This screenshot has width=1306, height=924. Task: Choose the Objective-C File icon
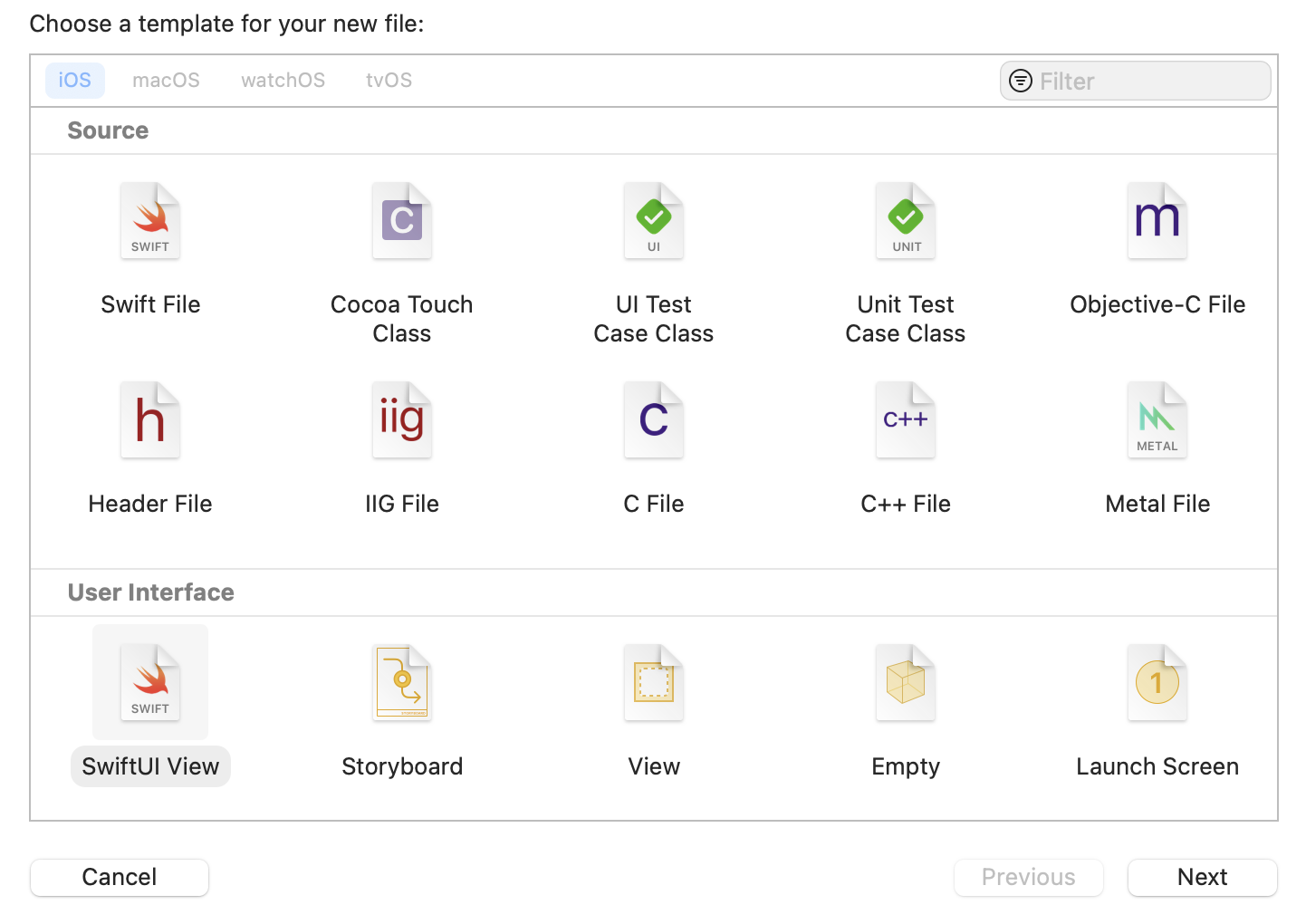point(1157,221)
